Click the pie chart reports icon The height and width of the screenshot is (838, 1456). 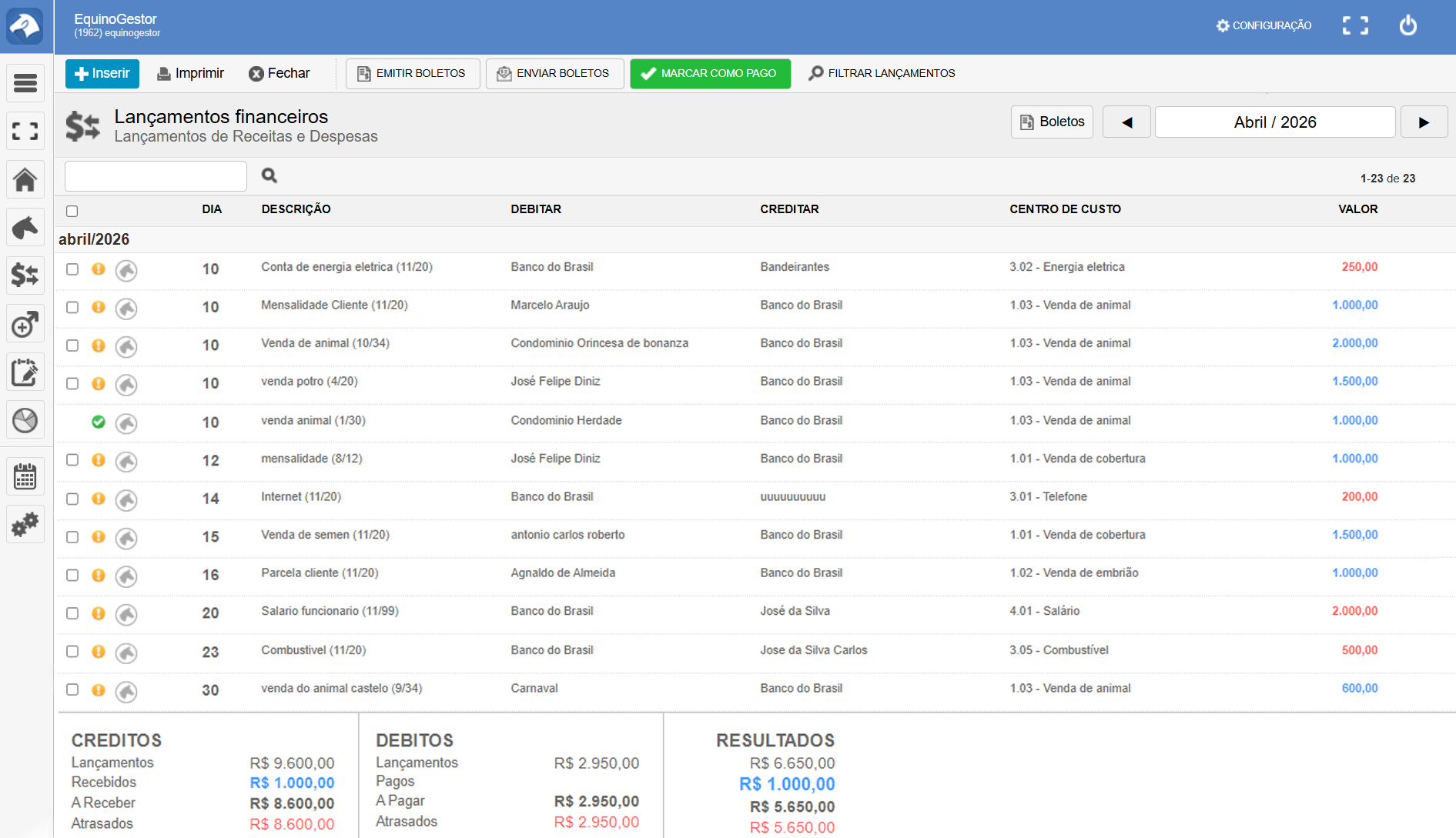(x=25, y=420)
